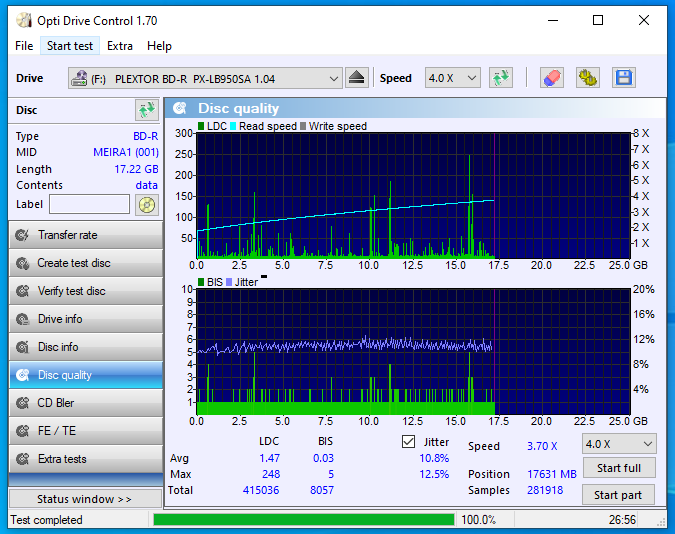Click the Extra tests icon

22,459
